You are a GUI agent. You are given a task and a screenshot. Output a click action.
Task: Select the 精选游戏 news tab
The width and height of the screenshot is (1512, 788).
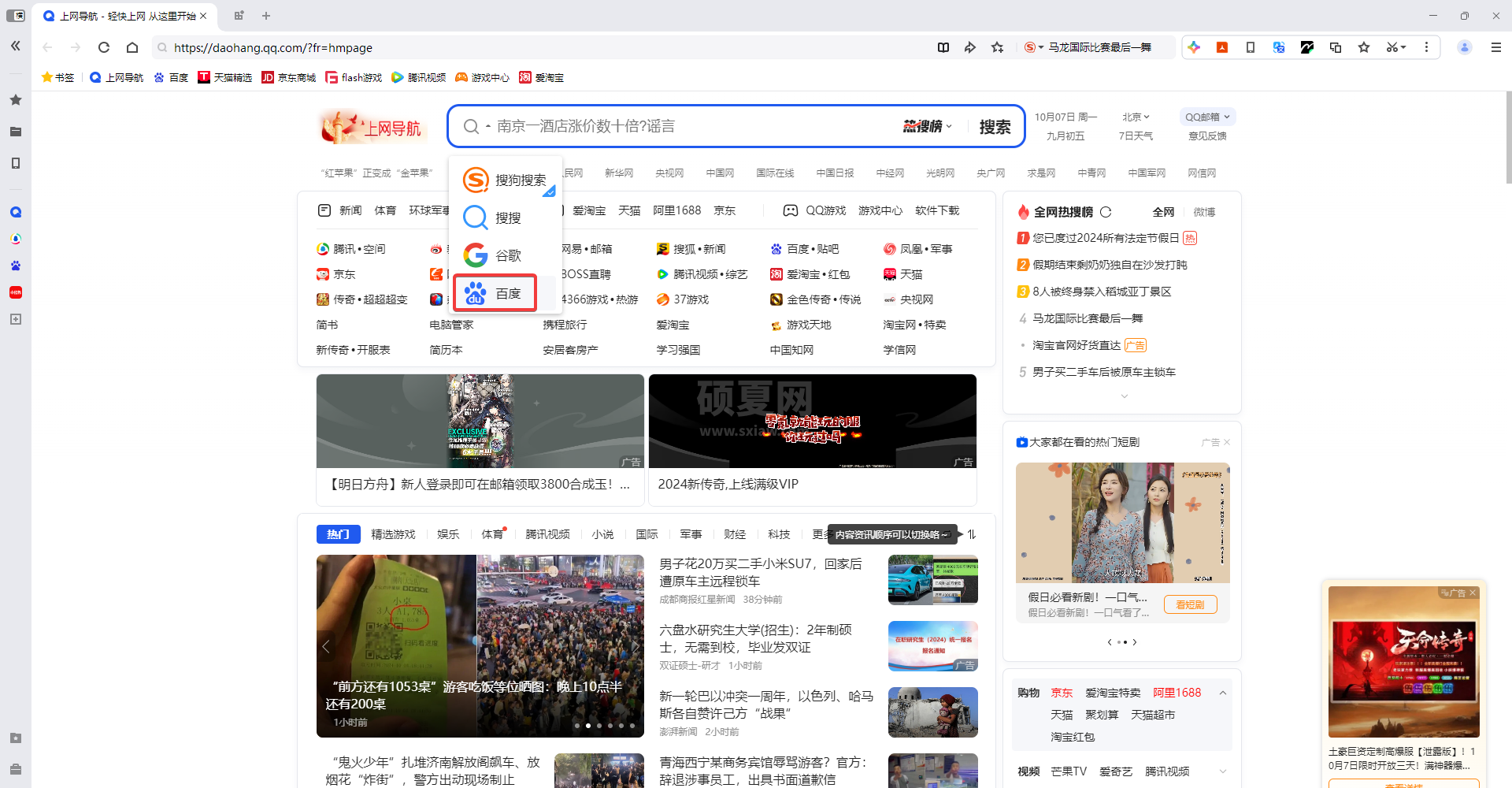tap(393, 534)
